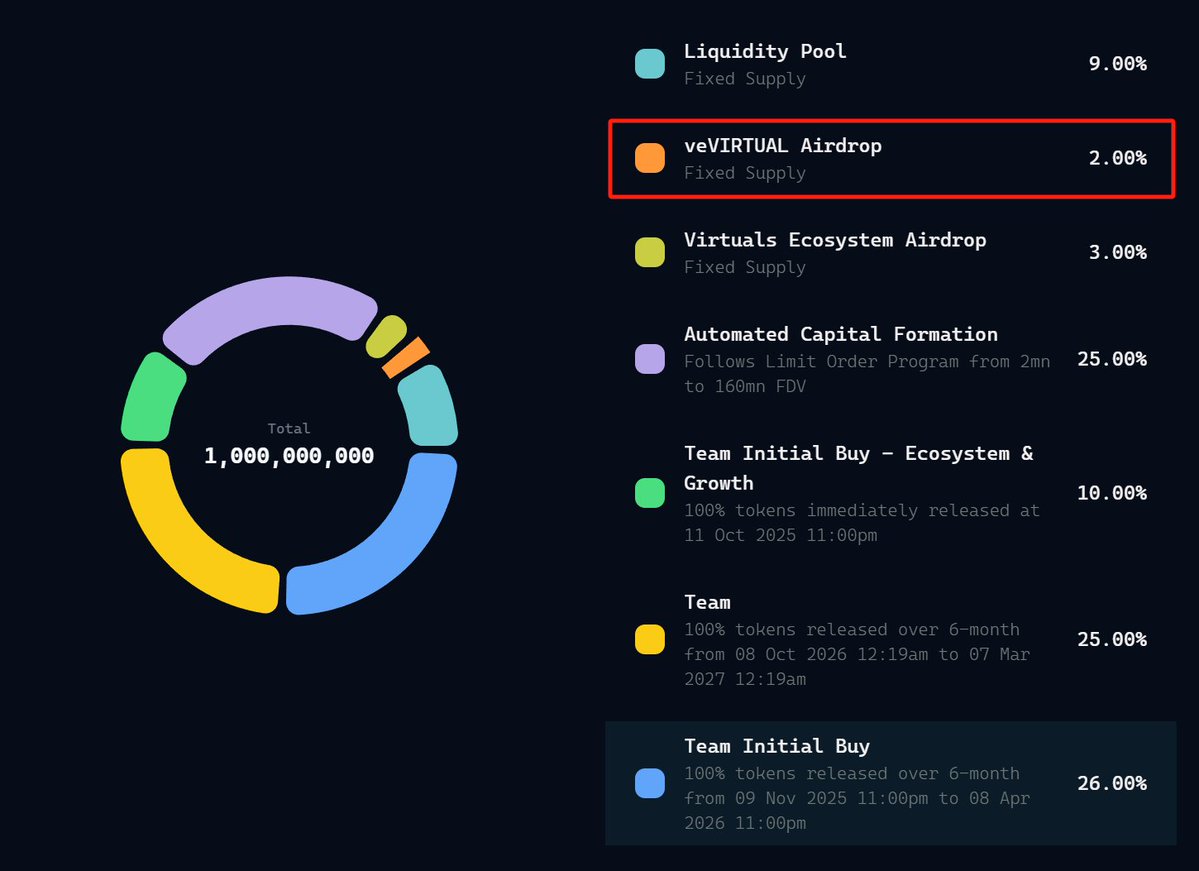The height and width of the screenshot is (871, 1199).
Task: Click the yellow Team legend swatch
Action: [650, 640]
